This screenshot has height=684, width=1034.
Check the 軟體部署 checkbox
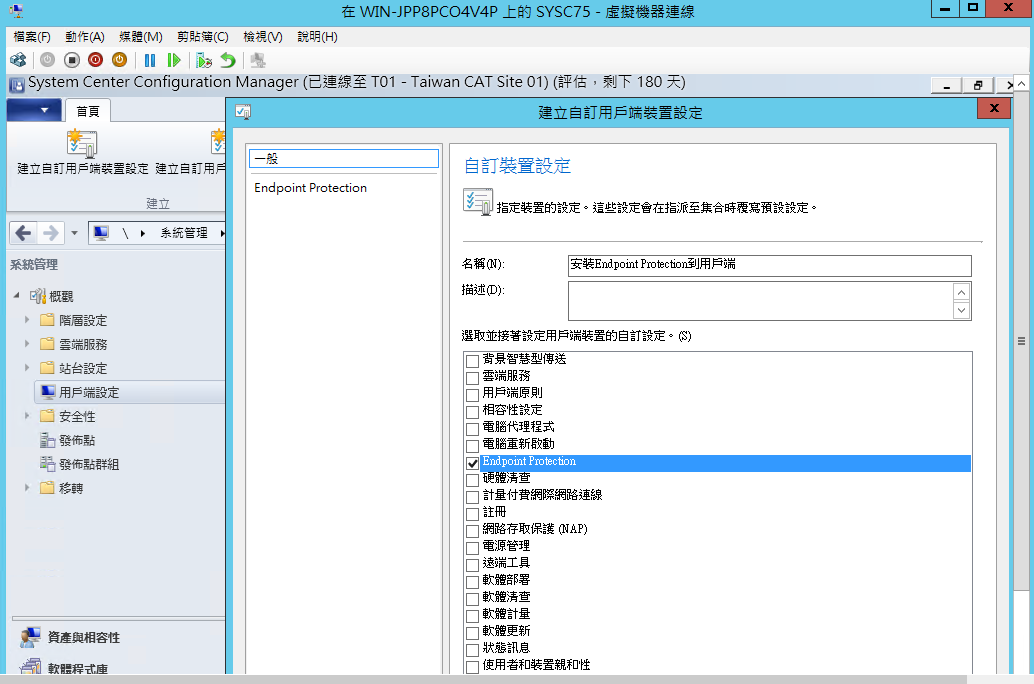click(472, 582)
